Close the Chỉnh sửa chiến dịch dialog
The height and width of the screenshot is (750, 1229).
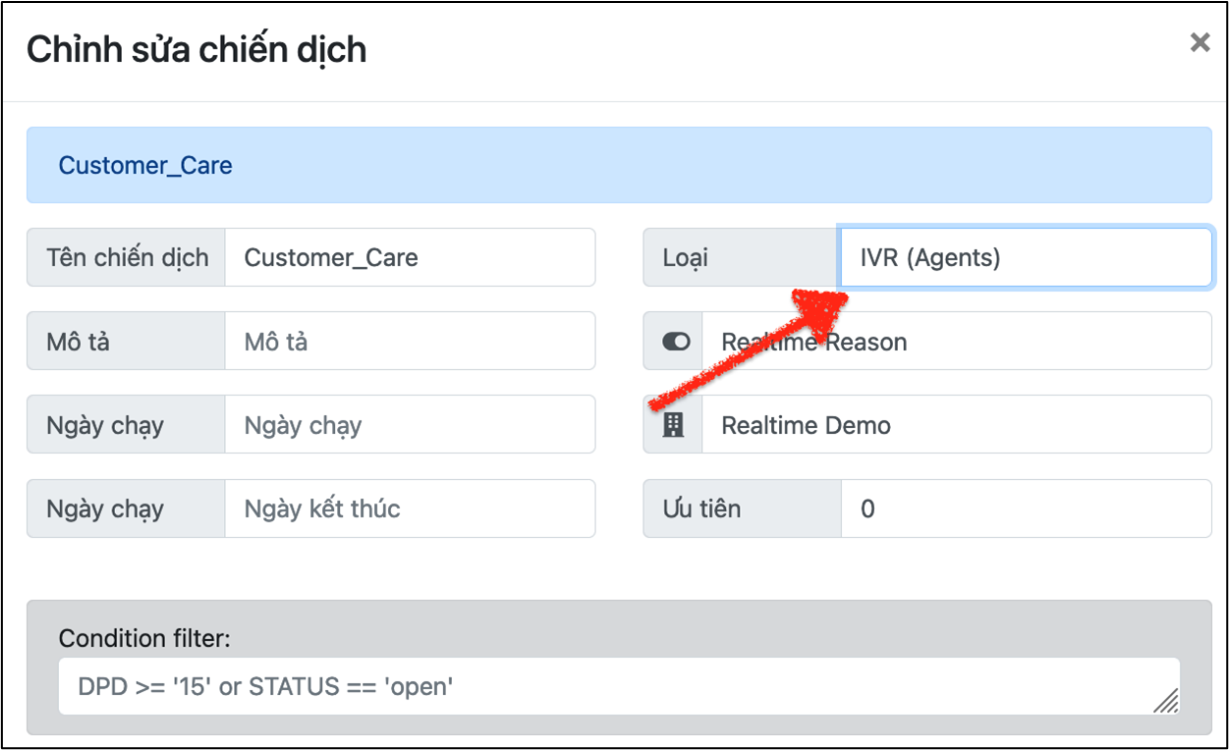point(1199,43)
